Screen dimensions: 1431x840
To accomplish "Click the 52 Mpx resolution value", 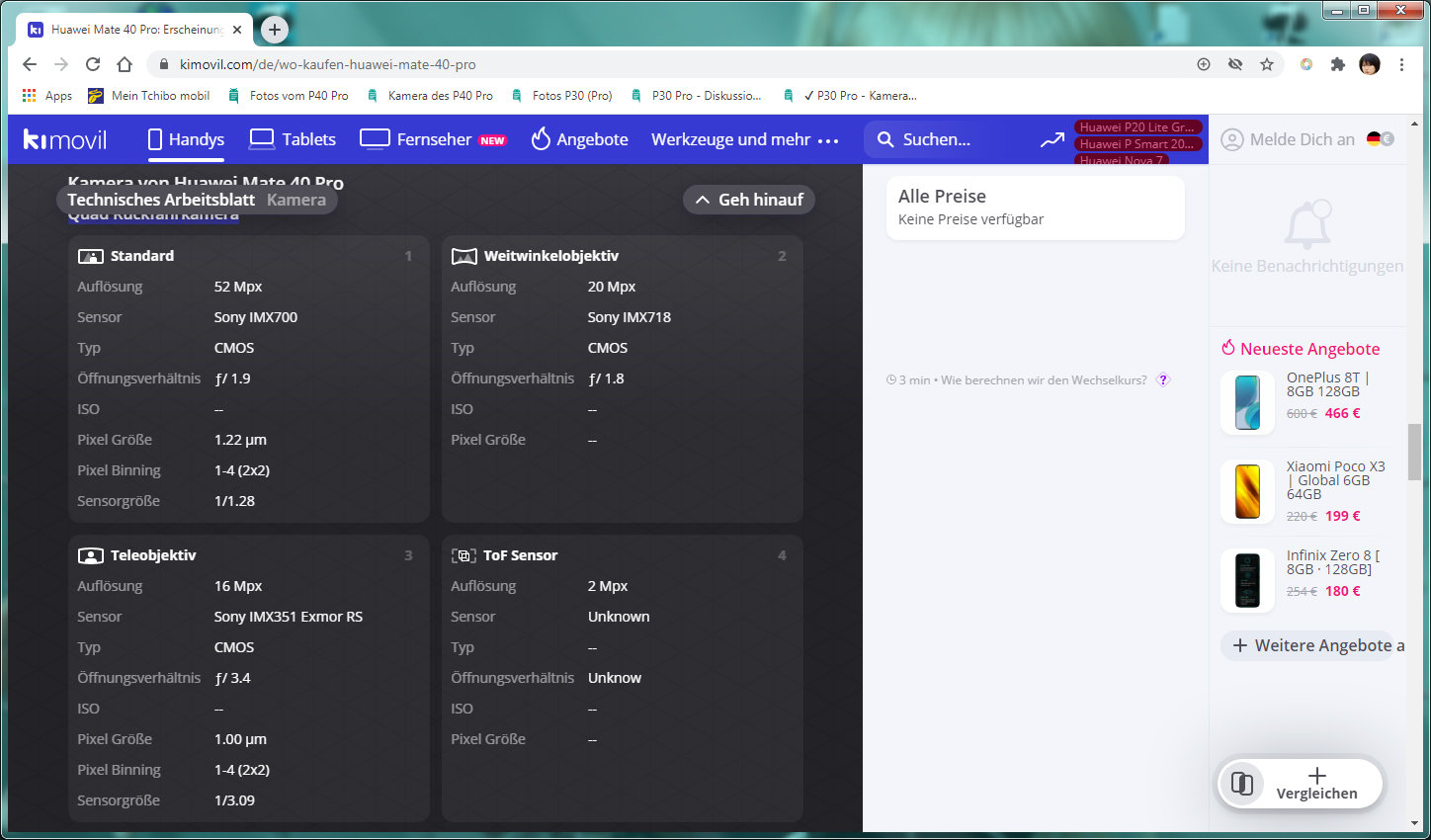I will pyautogui.click(x=238, y=287).
